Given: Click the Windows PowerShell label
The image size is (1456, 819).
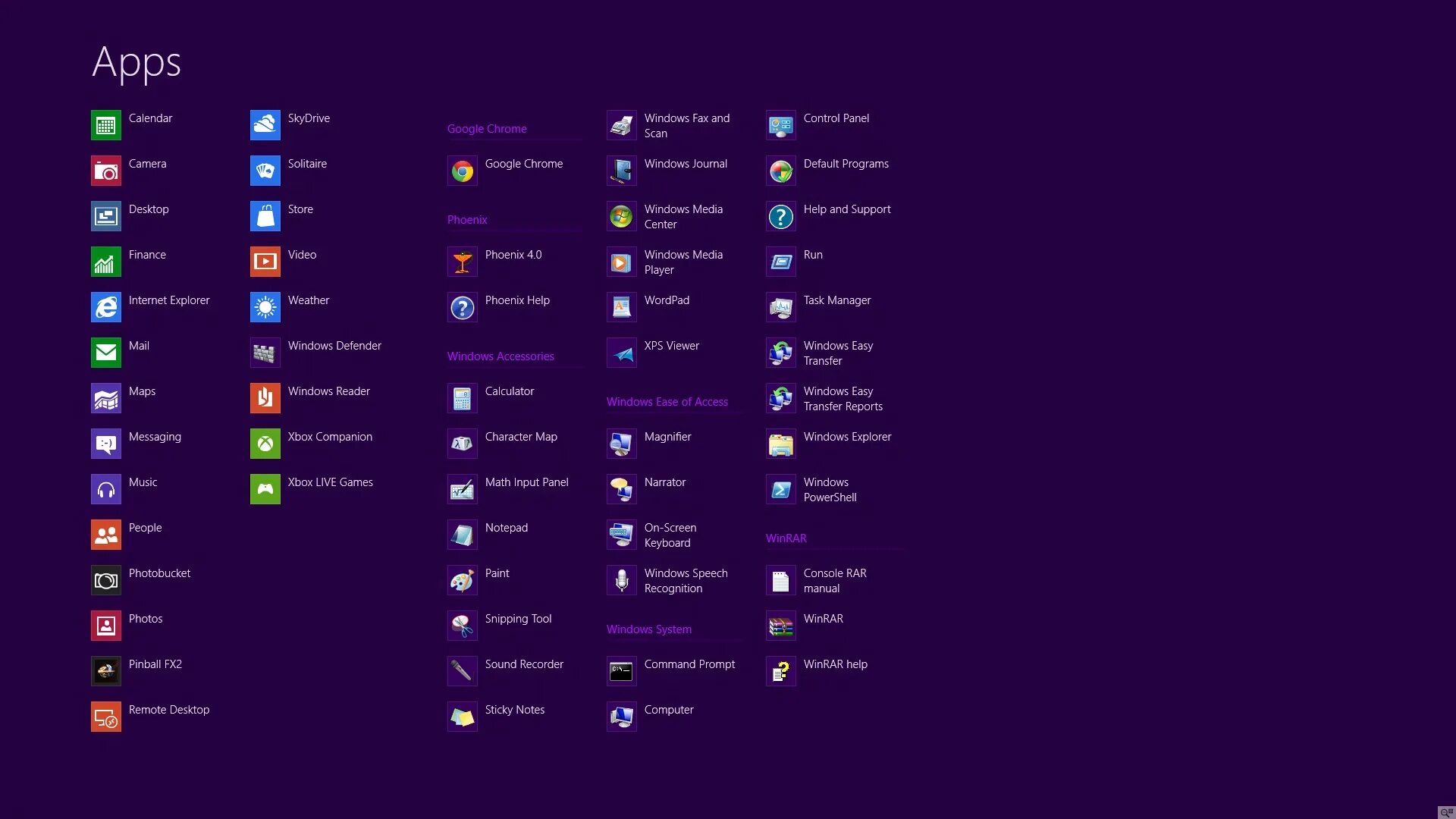Looking at the screenshot, I should 830,490.
